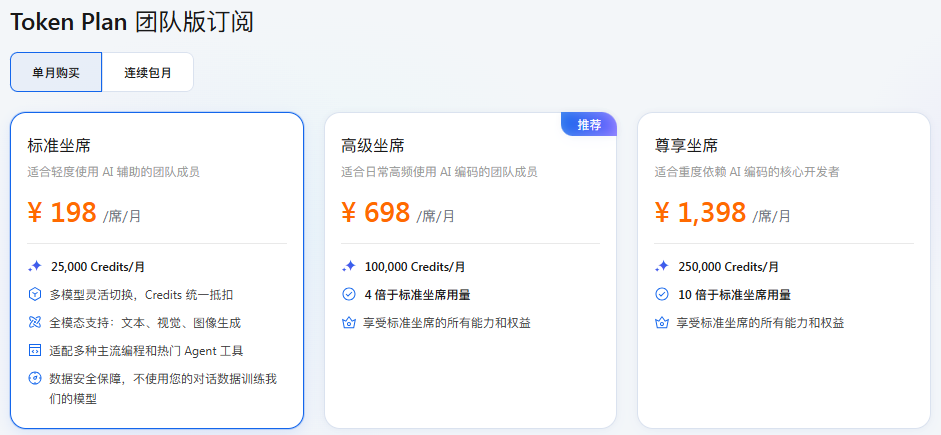This screenshot has width=941, height=435.
Task: Click checkmark icon beside 10 倍于标准坐席用量
Action: click(662, 295)
